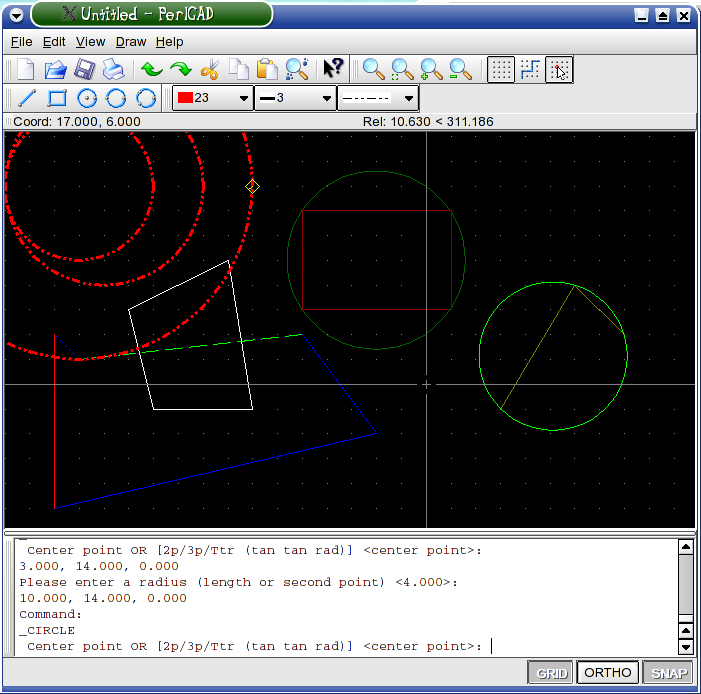This screenshot has width=701, height=694.
Task: Click the What's This help cursor icon
Action: [x=333, y=69]
